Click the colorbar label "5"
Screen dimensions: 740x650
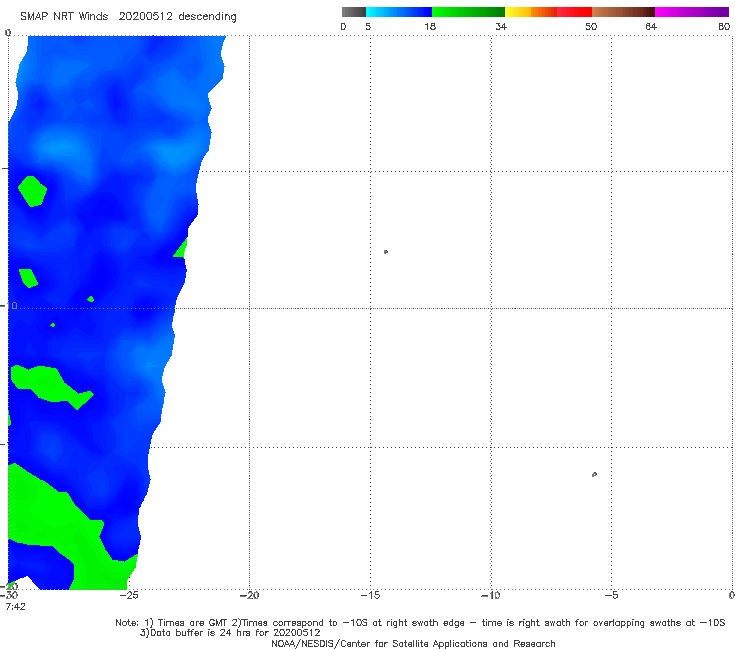(x=368, y=26)
